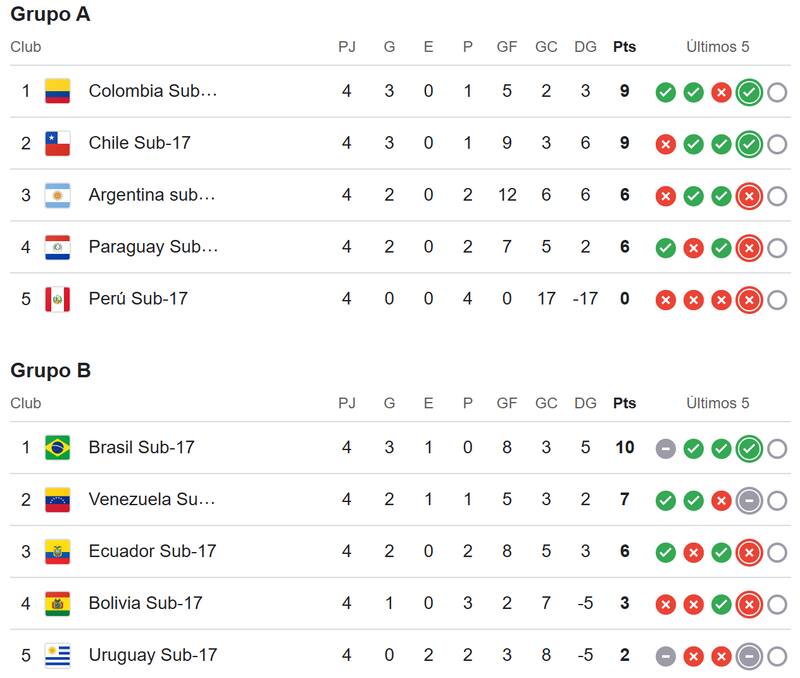Click the Últimos 5 header in Grupo A

point(717,47)
